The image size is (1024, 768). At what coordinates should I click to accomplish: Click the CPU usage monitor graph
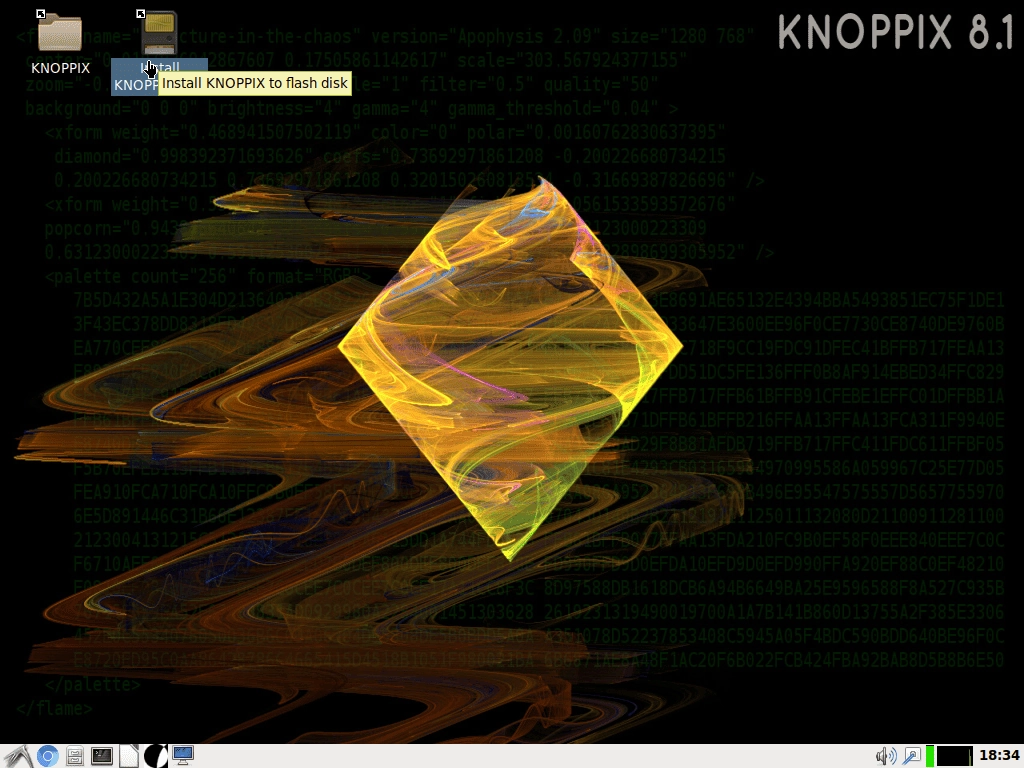tap(954, 756)
